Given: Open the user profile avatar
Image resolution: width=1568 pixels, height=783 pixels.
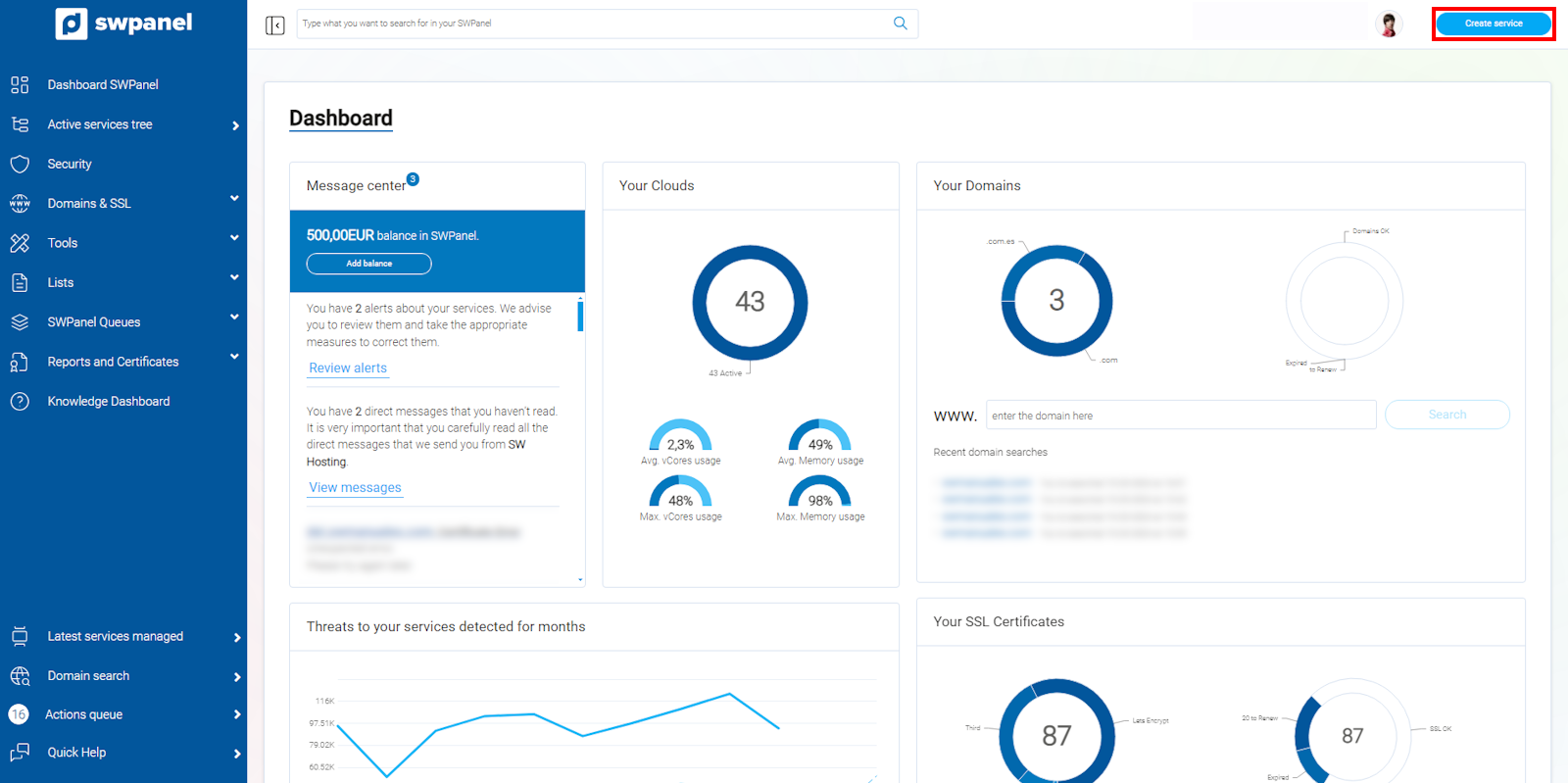Looking at the screenshot, I should point(1388,24).
